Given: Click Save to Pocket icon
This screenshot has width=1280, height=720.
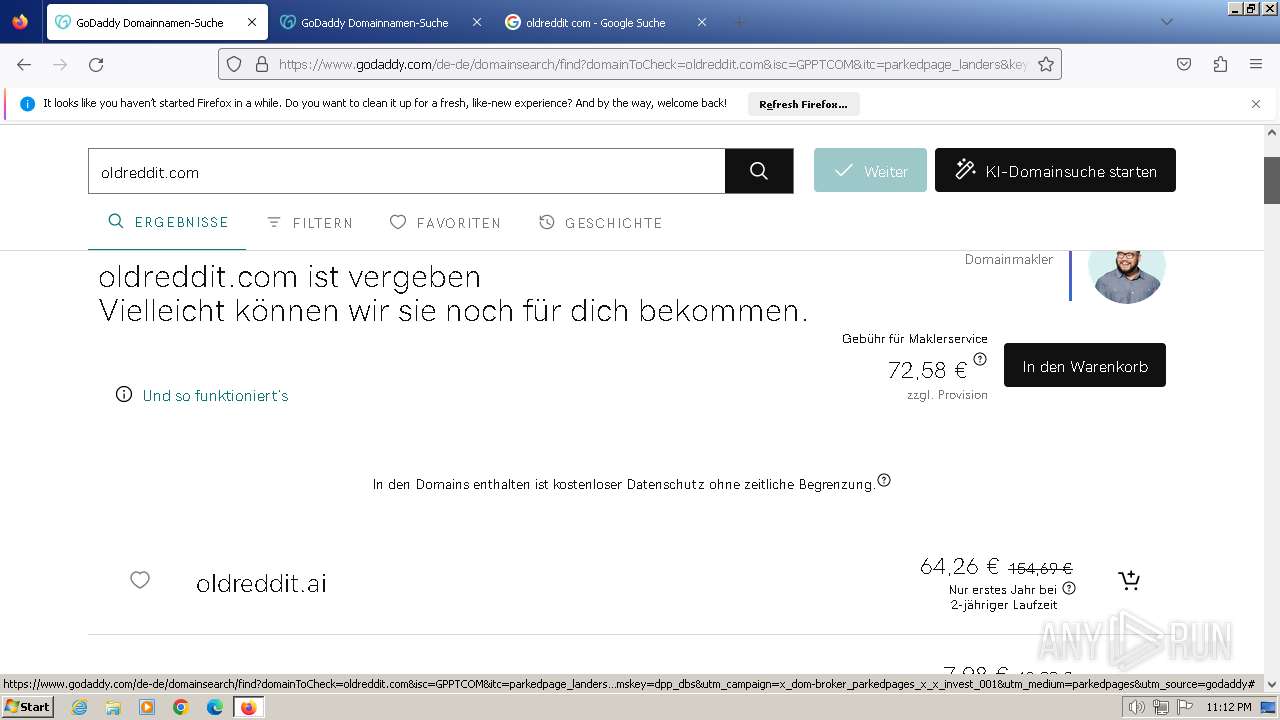Looking at the screenshot, I should point(1184,64).
